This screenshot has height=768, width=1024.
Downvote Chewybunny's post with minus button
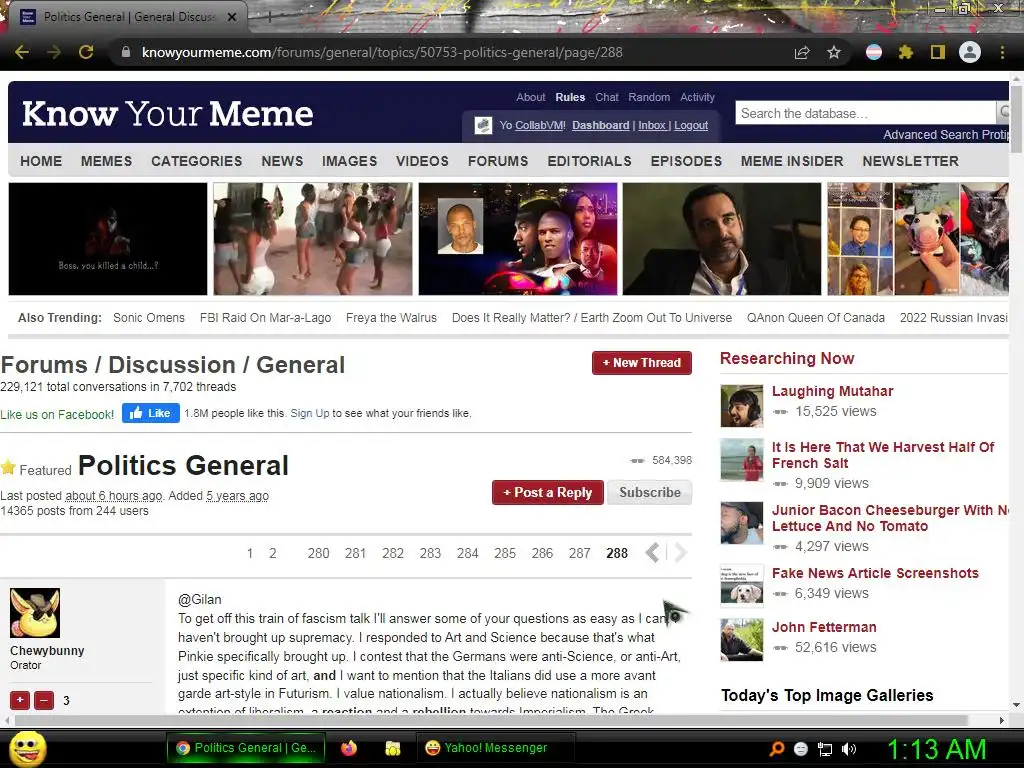[x=44, y=700]
